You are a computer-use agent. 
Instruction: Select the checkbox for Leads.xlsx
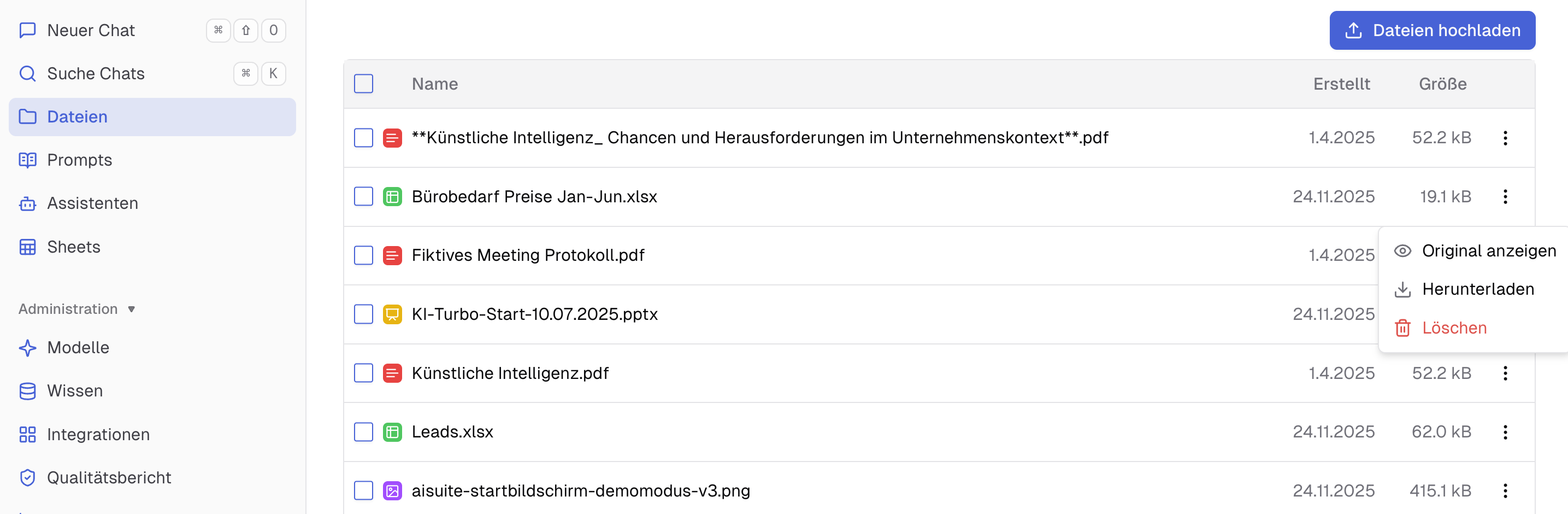[363, 432]
